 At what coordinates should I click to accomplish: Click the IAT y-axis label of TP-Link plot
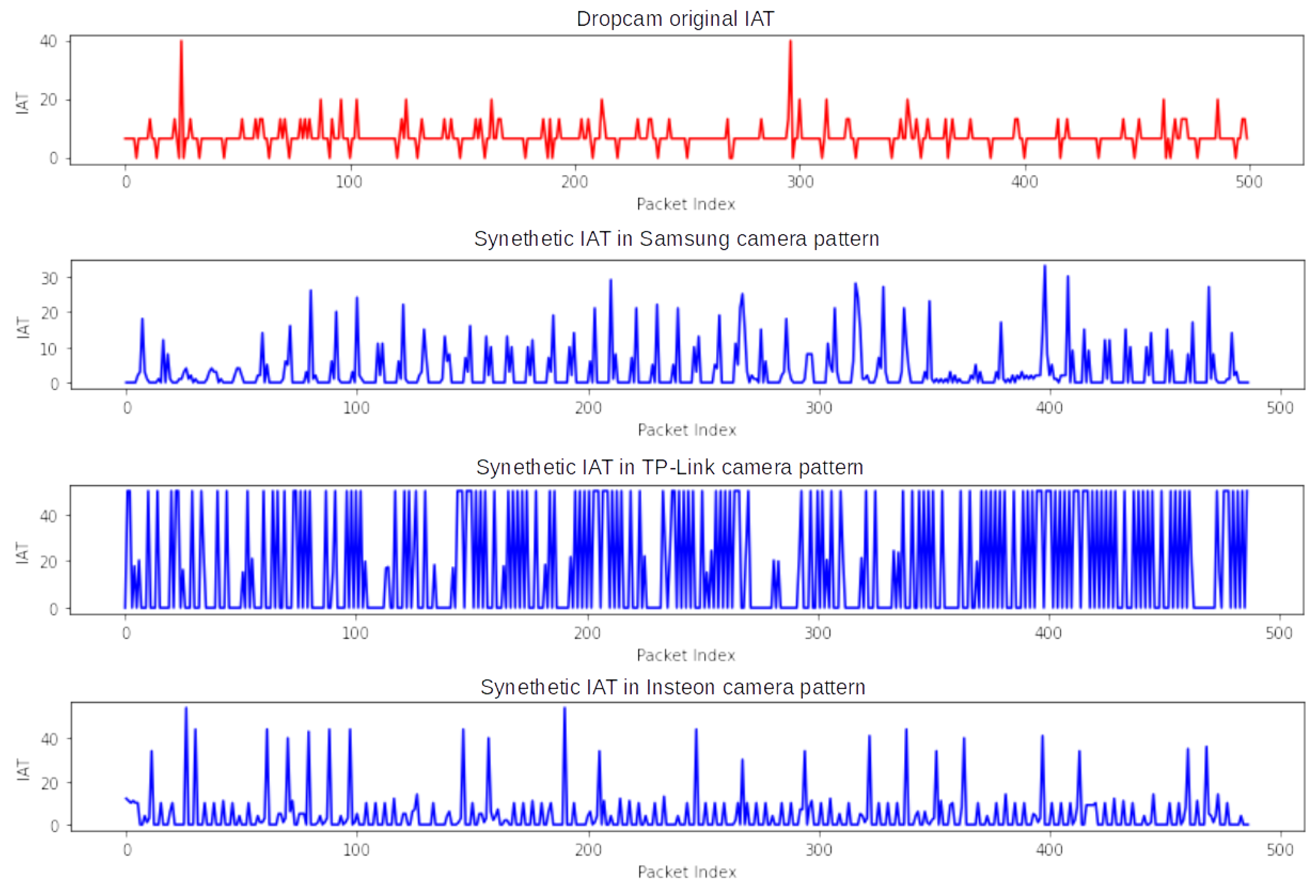click(21, 552)
